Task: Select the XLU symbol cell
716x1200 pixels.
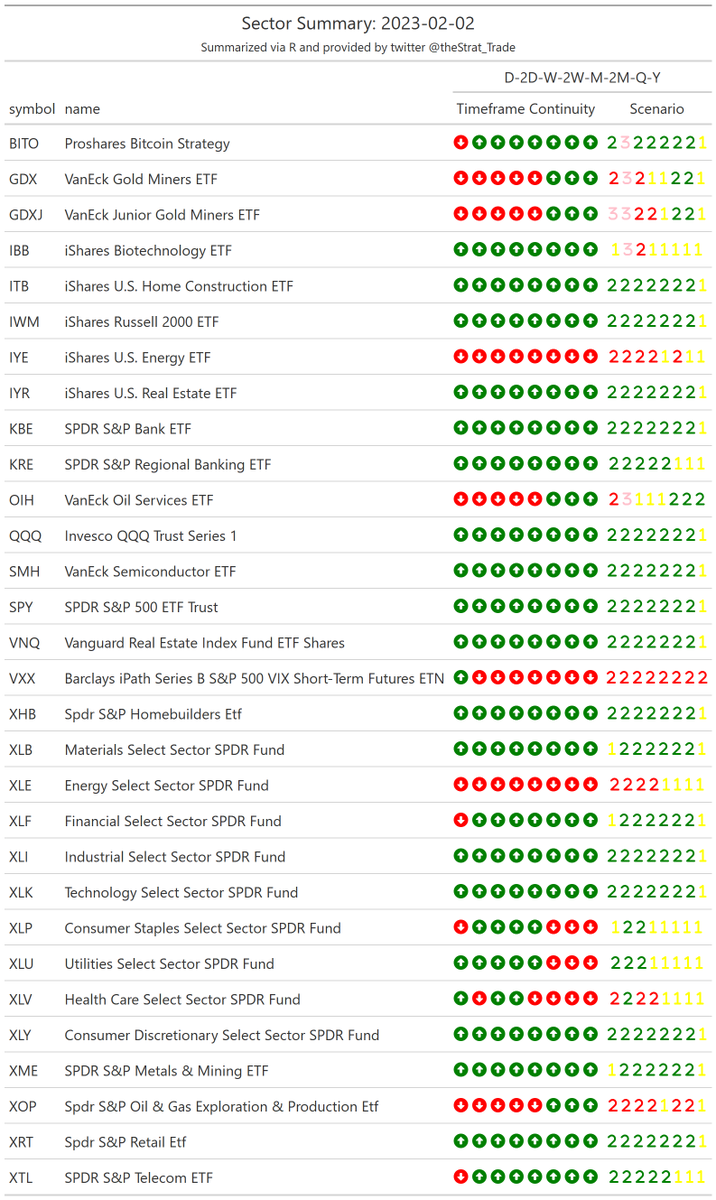Action: 21,964
